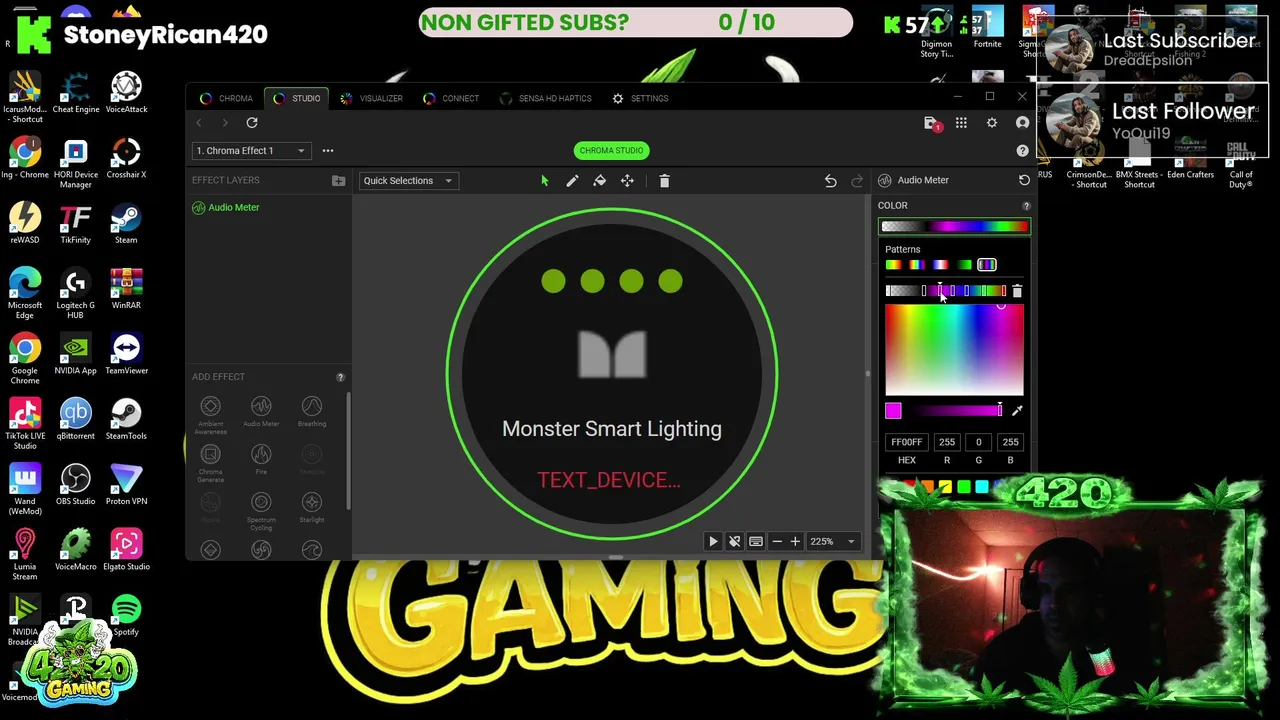This screenshot has width=1280, height=720.
Task: Click the B value input field
Action: 1010,442
